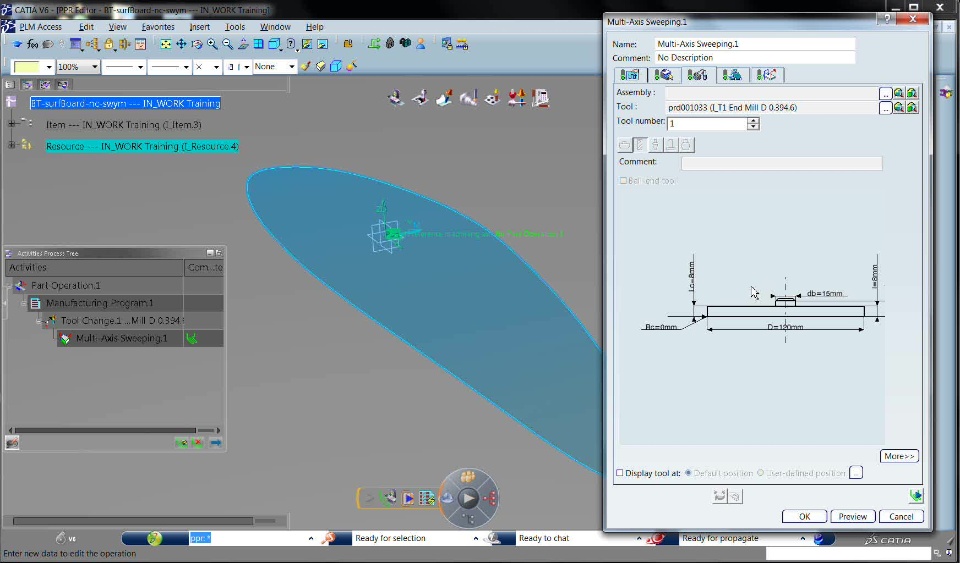The width and height of the screenshot is (960, 563).
Task: Click the Multi-View layout icon
Action: (258, 44)
